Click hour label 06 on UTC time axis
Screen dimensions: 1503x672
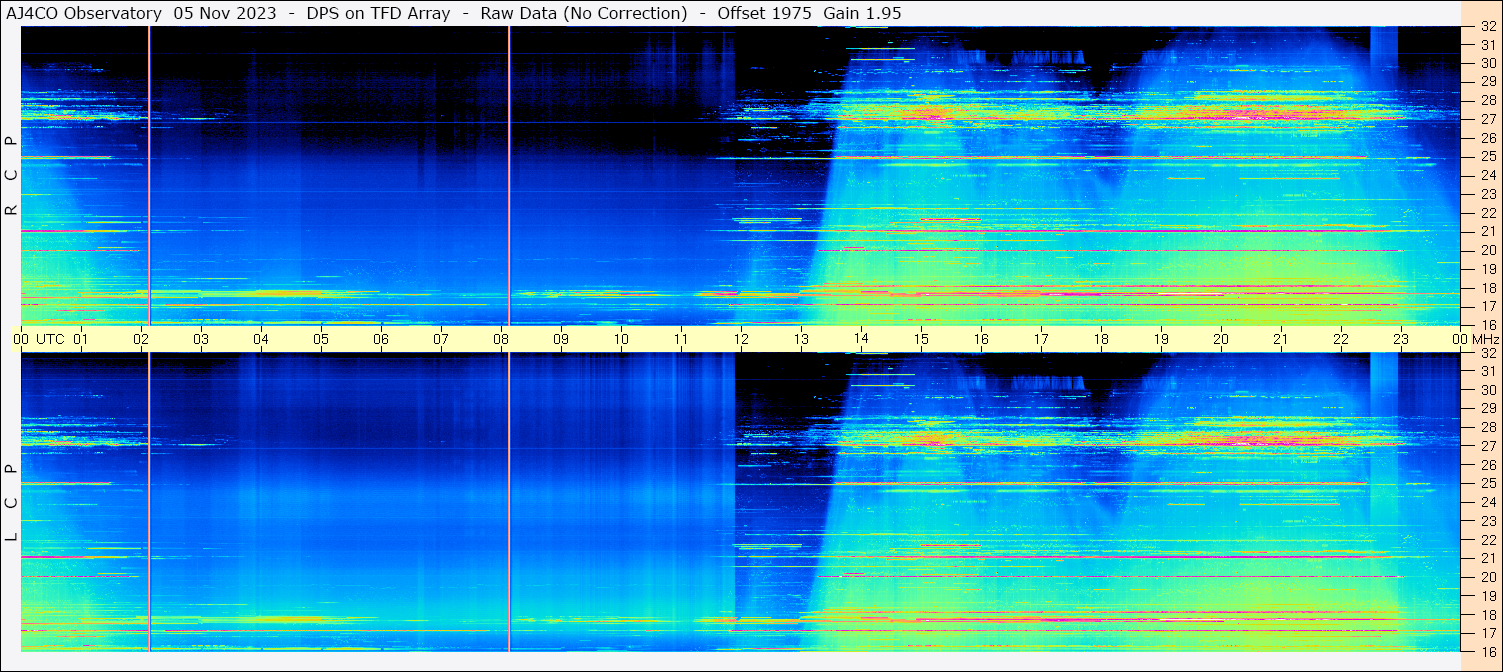381,339
